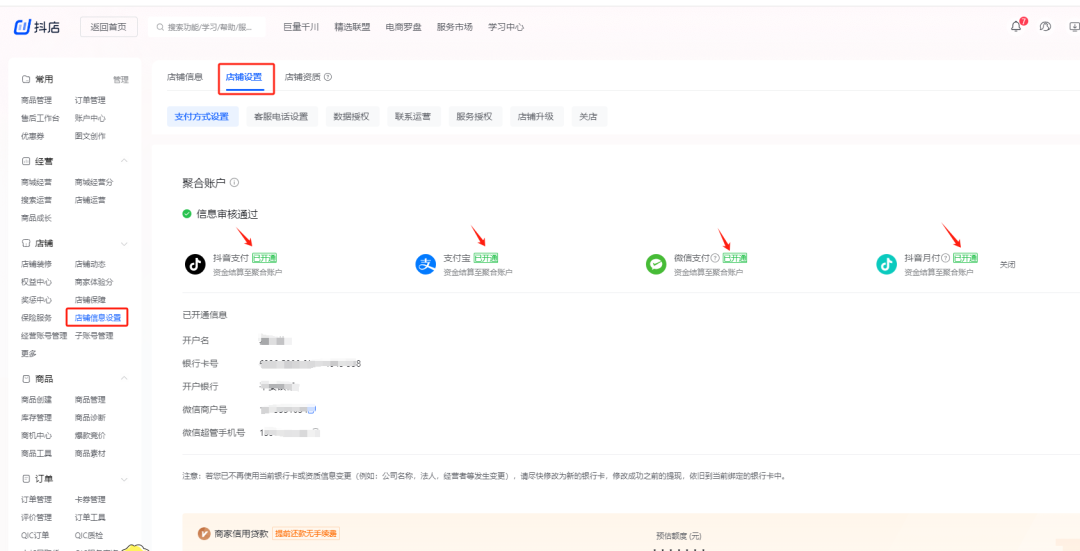1080x551 pixels.
Task: Switch to the 店铺信息 tab
Action: 185,77
